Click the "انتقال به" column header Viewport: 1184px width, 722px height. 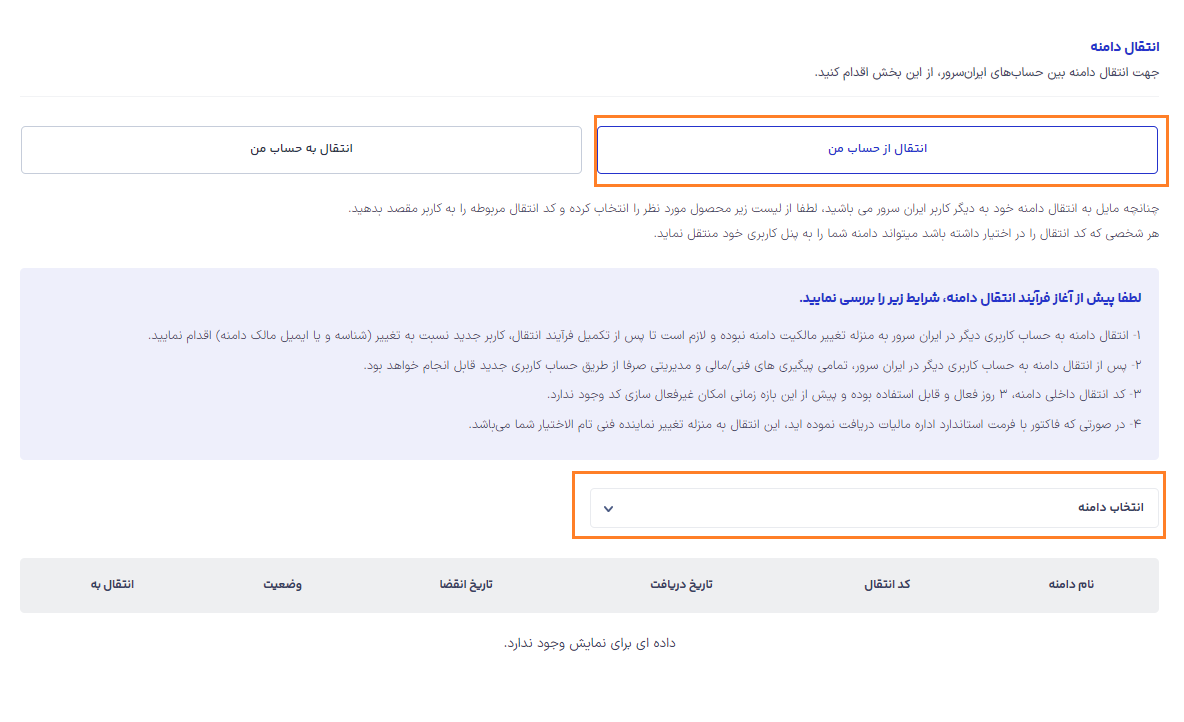111,584
